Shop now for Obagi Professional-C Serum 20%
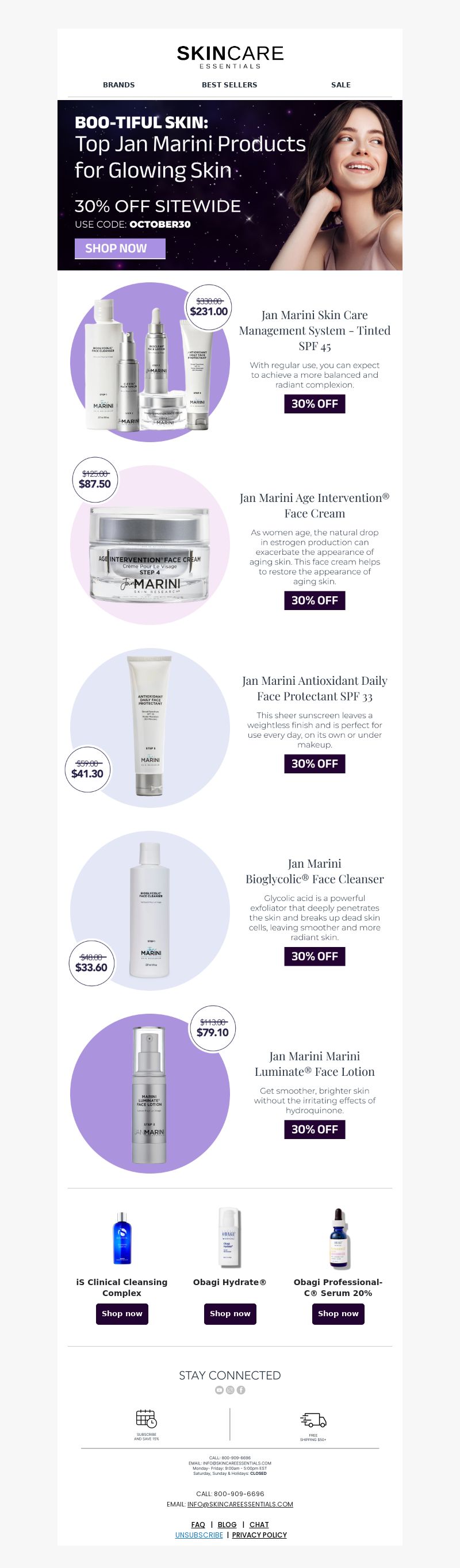 338,1313
